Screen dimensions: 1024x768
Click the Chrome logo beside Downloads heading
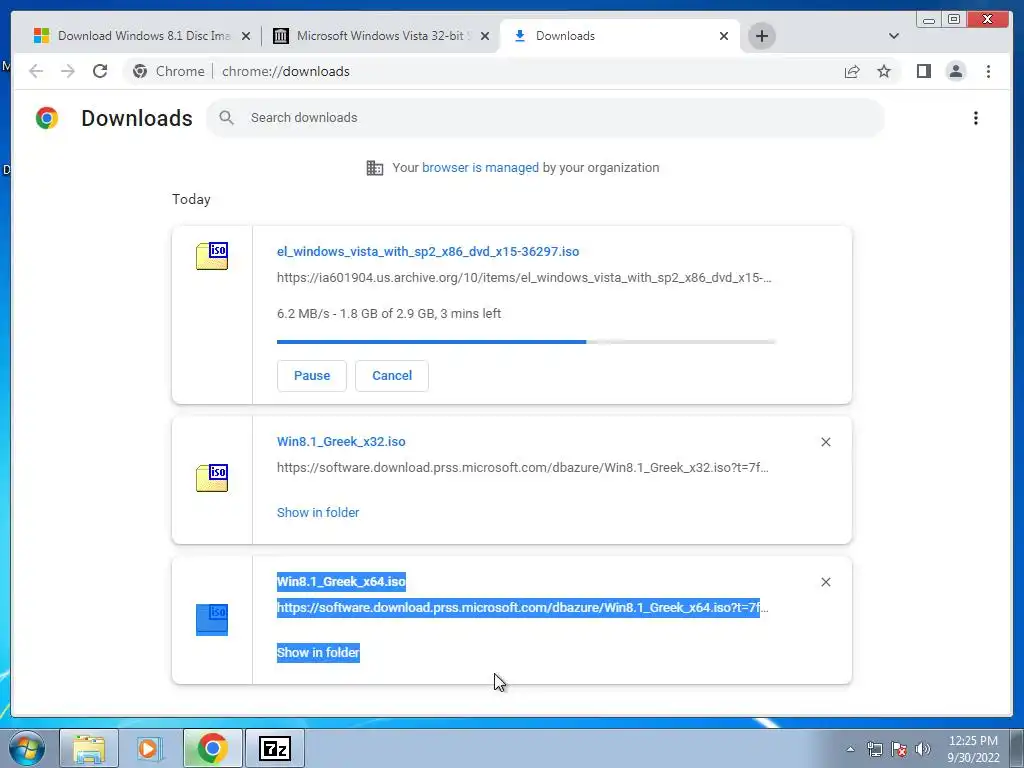tap(47, 118)
